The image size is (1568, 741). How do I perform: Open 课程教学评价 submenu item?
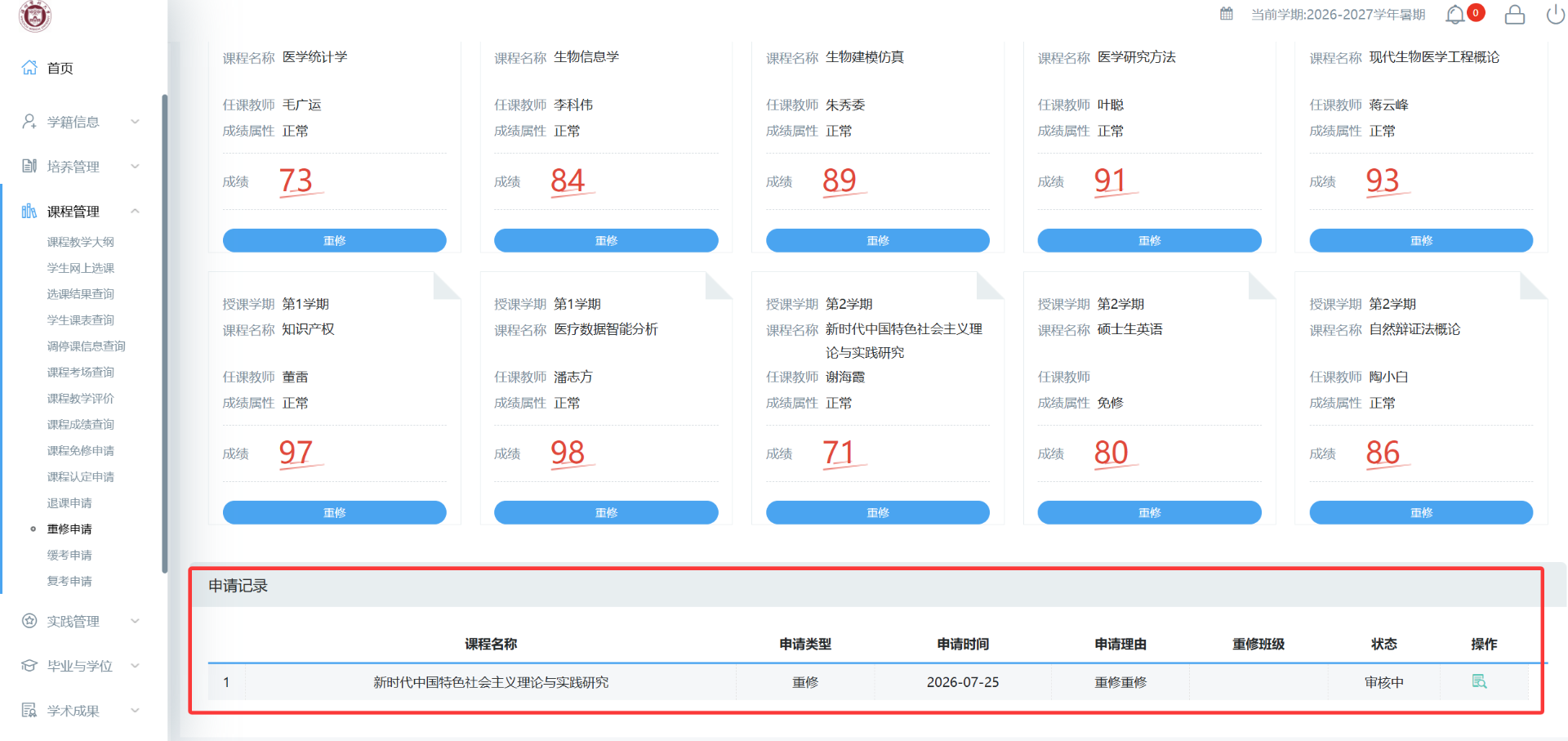click(x=81, y=399)
